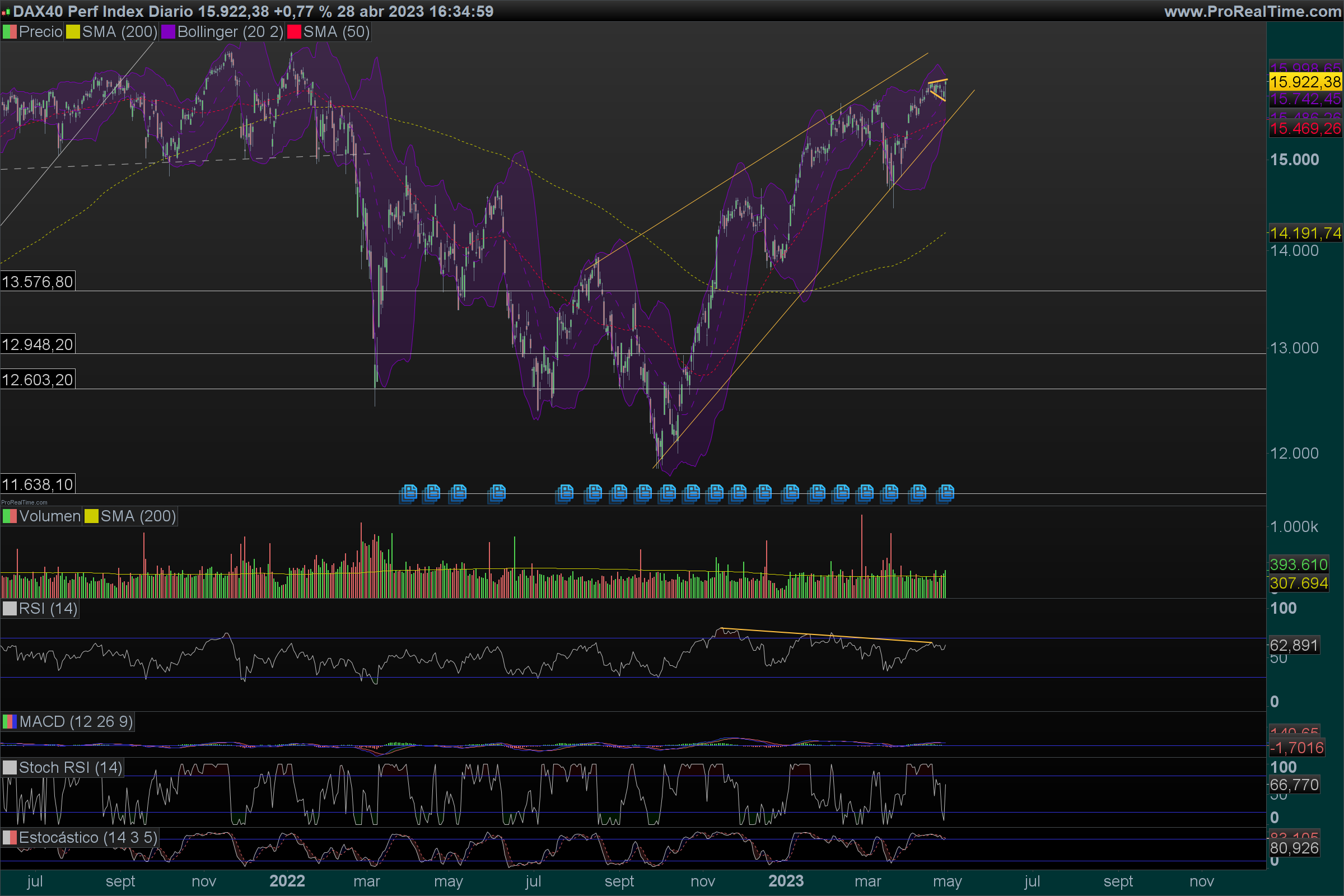The image size is (1344, 896).
Task: Open the leftmost blue news document icon
Action: point(409,493)
